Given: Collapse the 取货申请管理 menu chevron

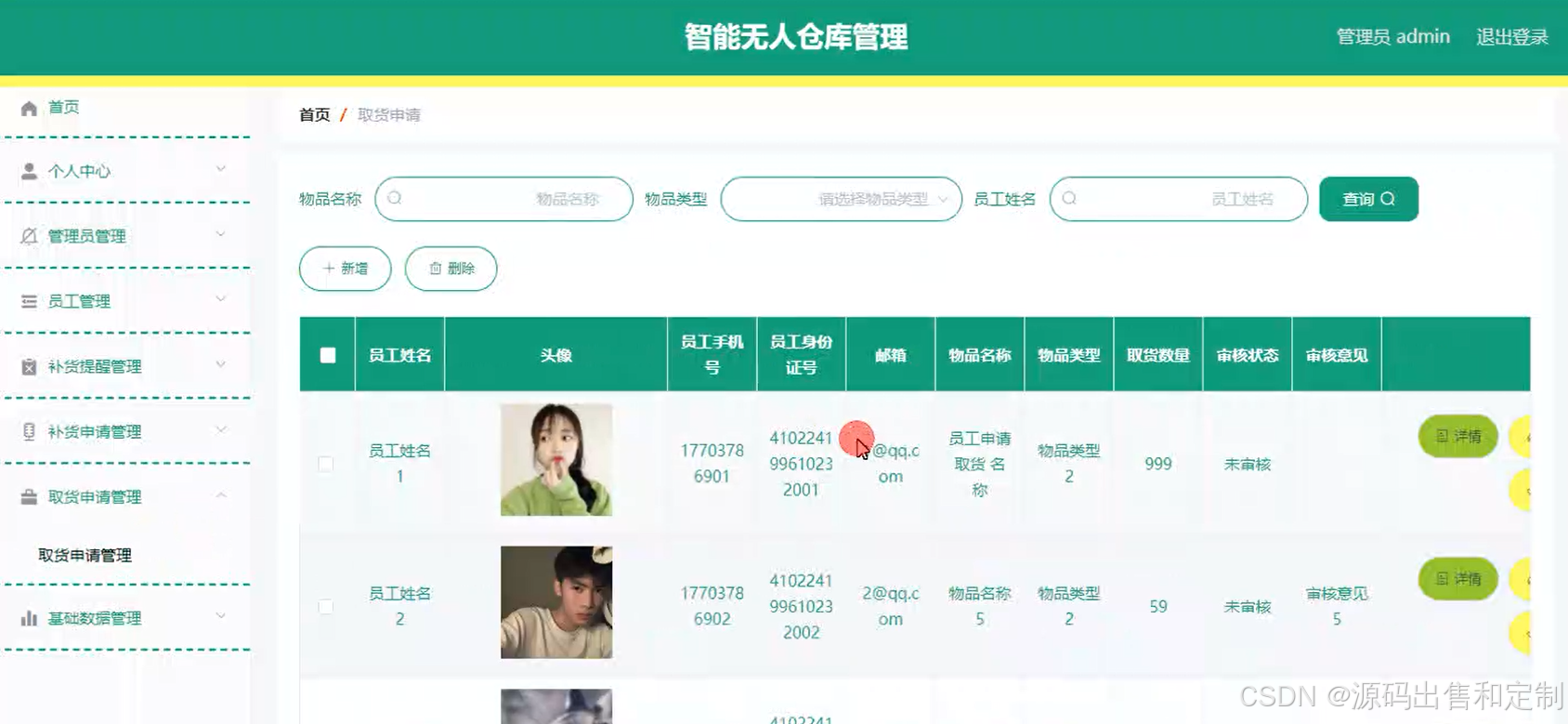Looking at the screenshot, I should [x=221, y=495].
